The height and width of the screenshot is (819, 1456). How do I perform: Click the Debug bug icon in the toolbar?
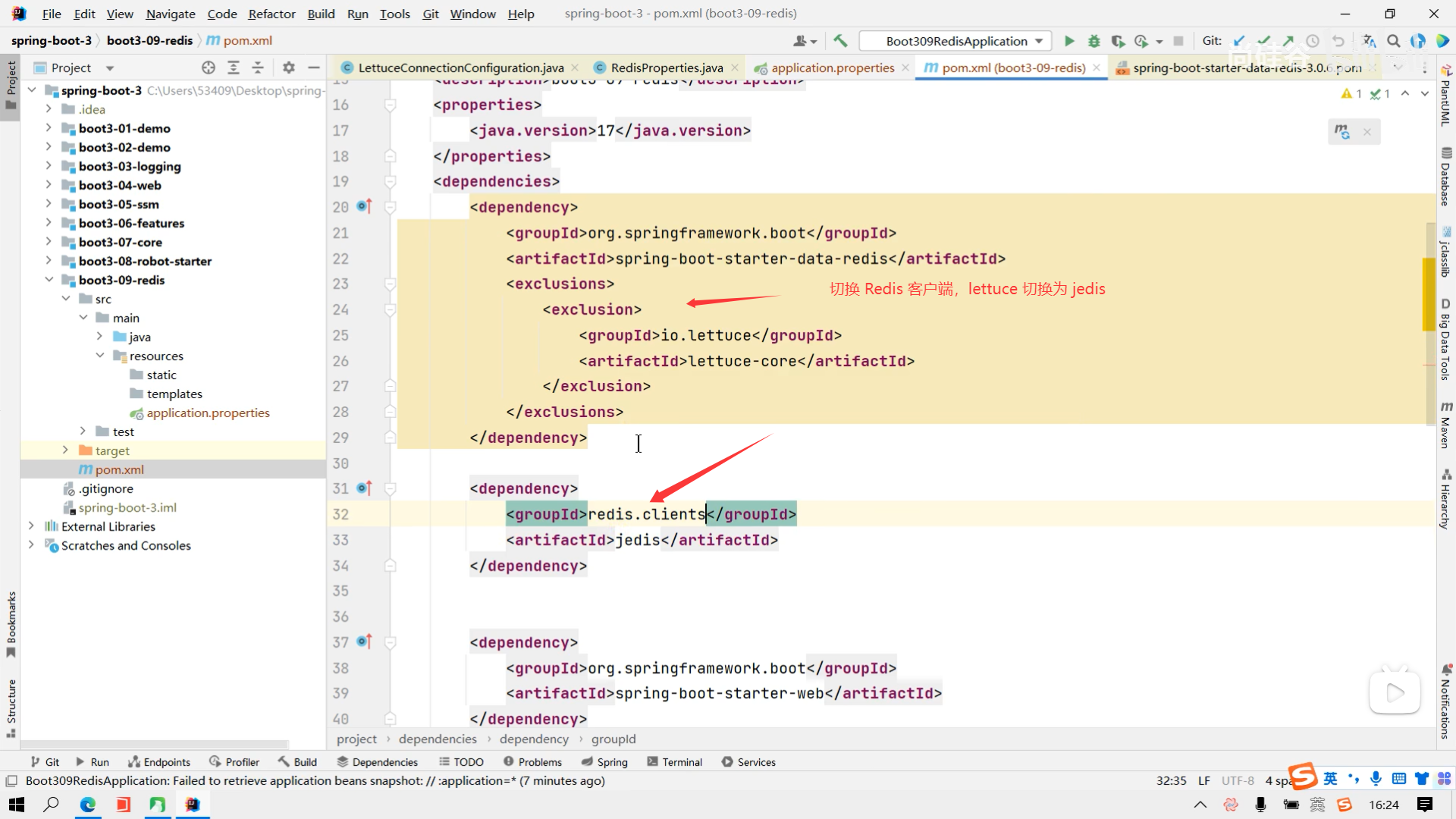pos(1094,41)
